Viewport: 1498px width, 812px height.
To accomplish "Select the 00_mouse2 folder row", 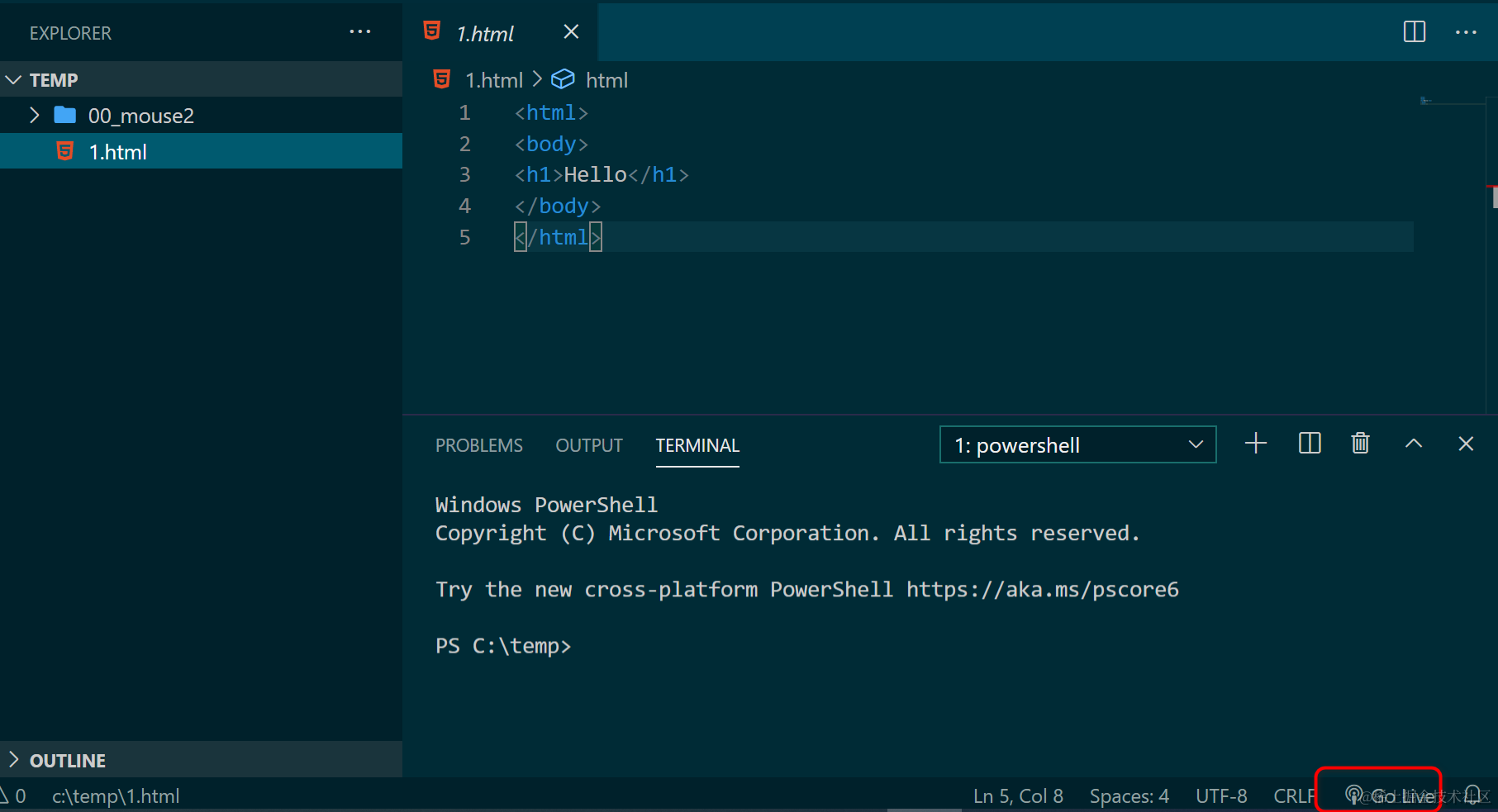I will [x=201, y=115].
